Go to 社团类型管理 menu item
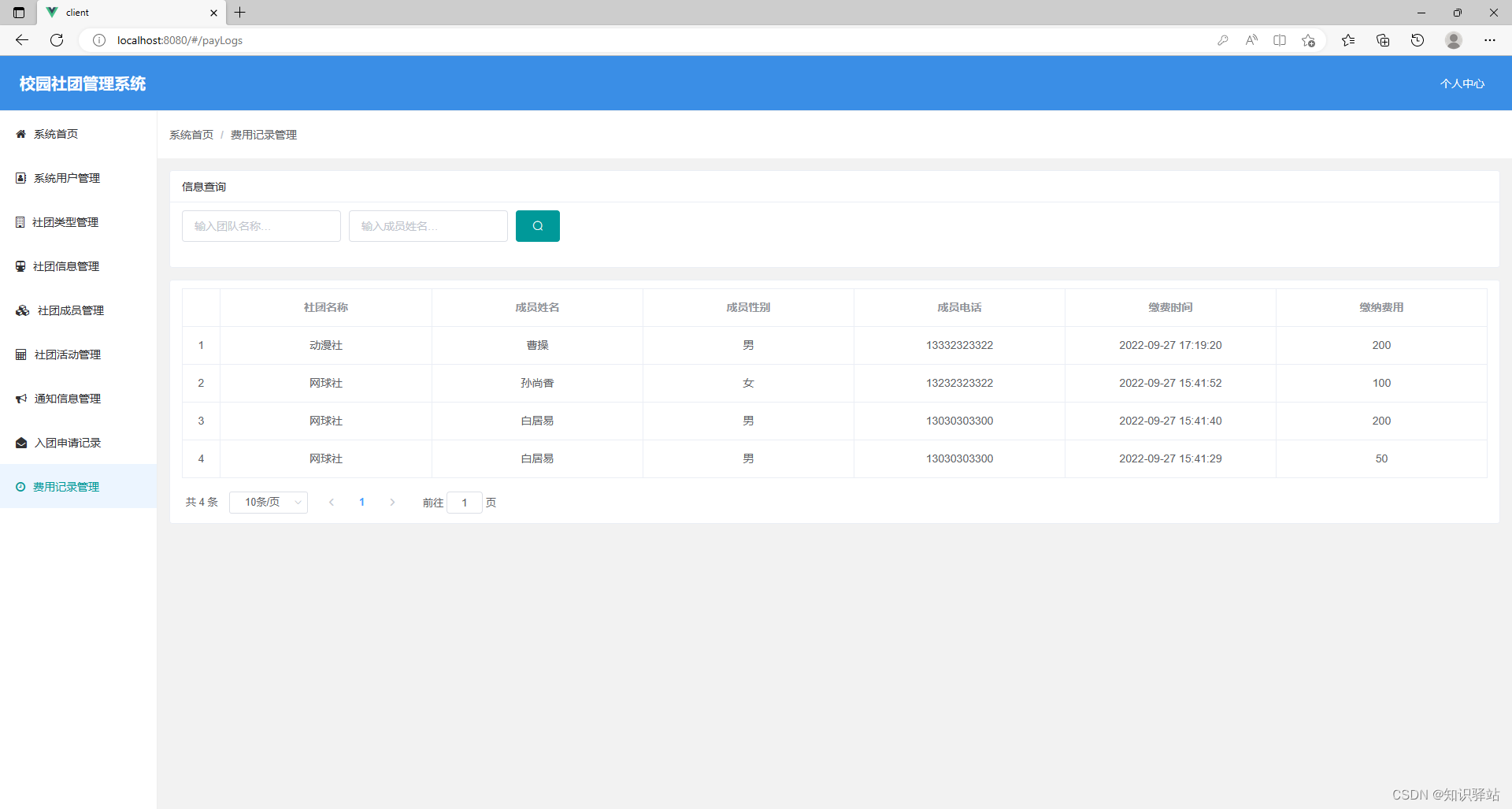 click(x=78, y=222)
